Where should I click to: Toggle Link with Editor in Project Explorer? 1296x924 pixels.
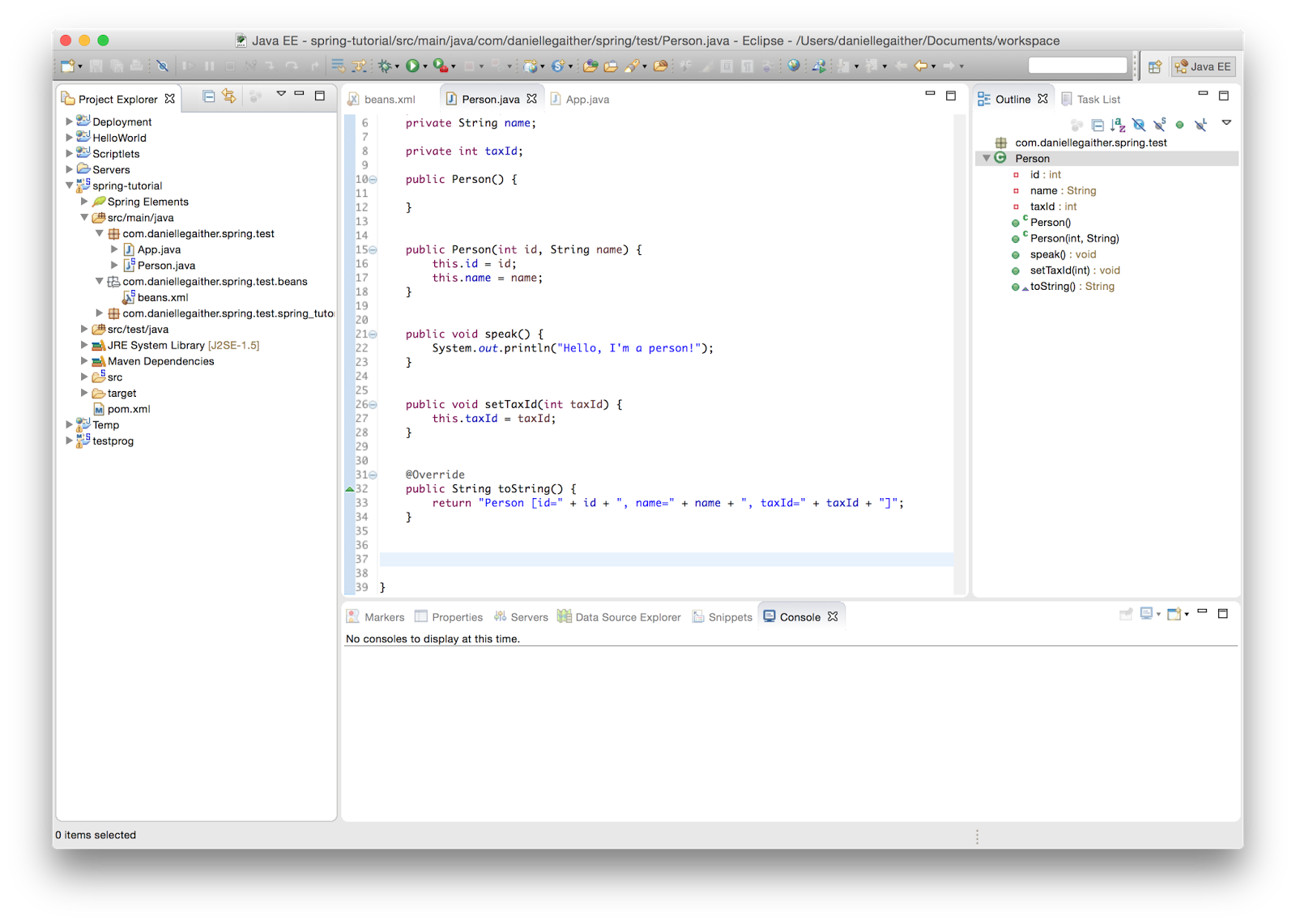click(230, 97)
